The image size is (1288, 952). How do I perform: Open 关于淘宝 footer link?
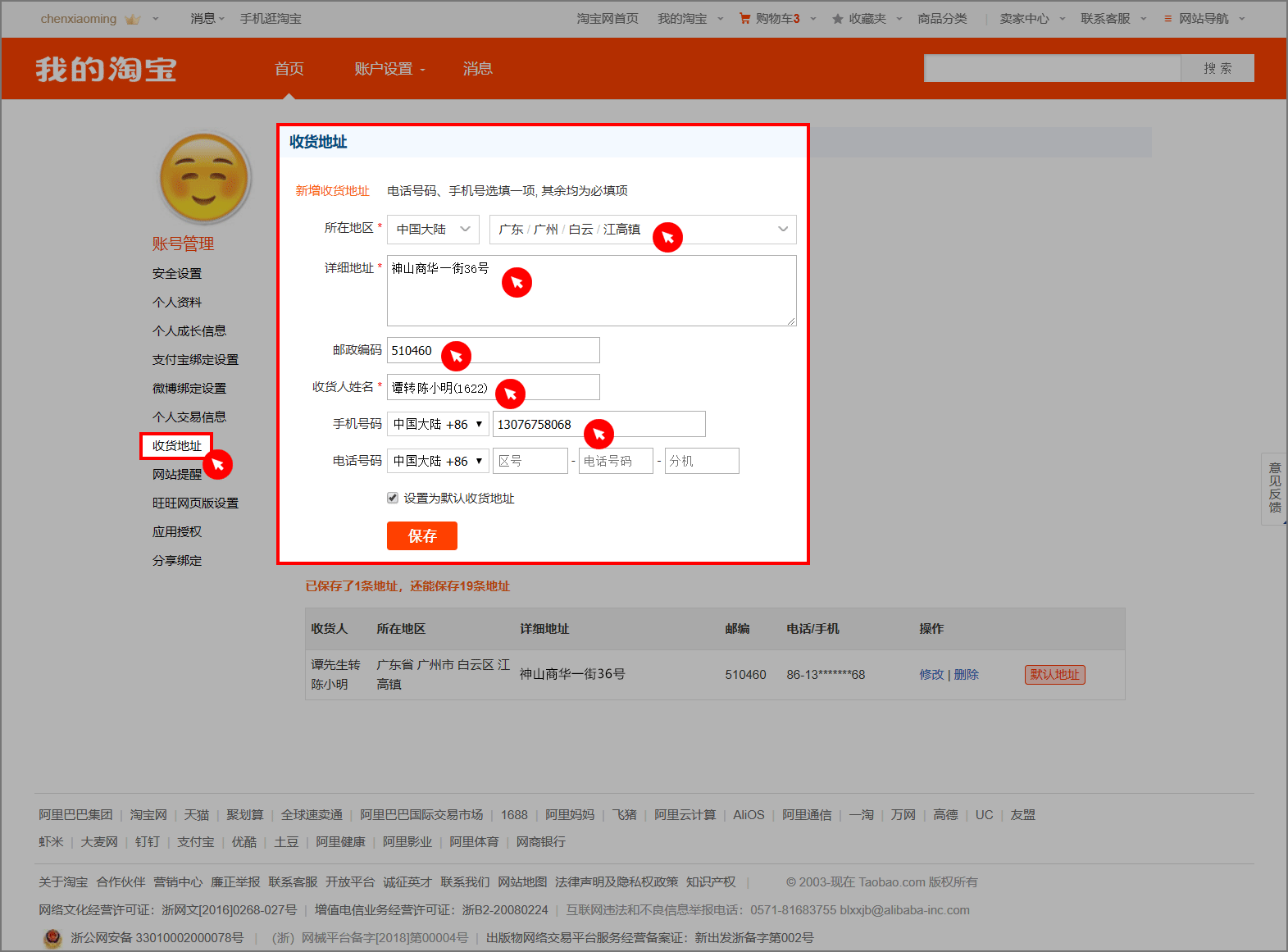63,882
